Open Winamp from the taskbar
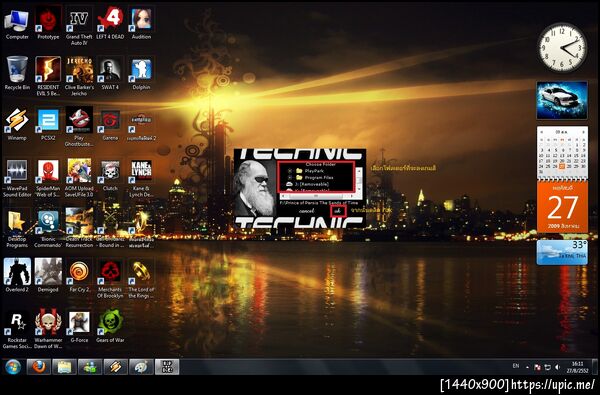This screenshot has width=600, height=395. [116, 367]
